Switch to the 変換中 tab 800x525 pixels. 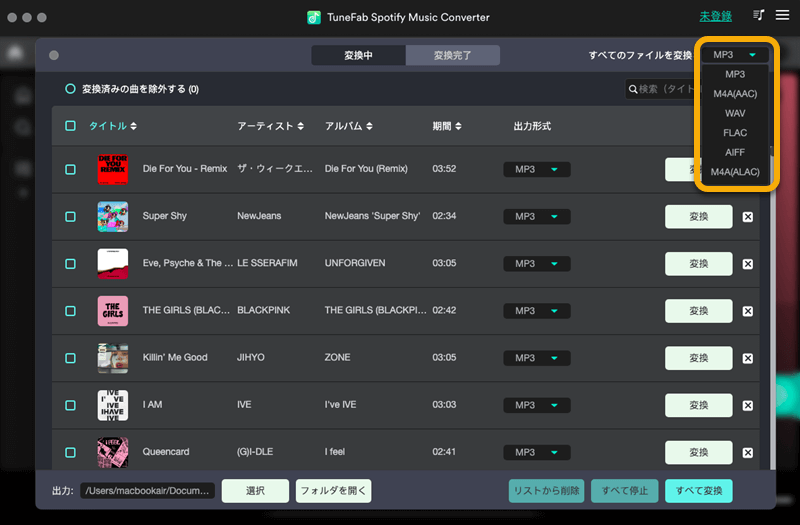358,55
